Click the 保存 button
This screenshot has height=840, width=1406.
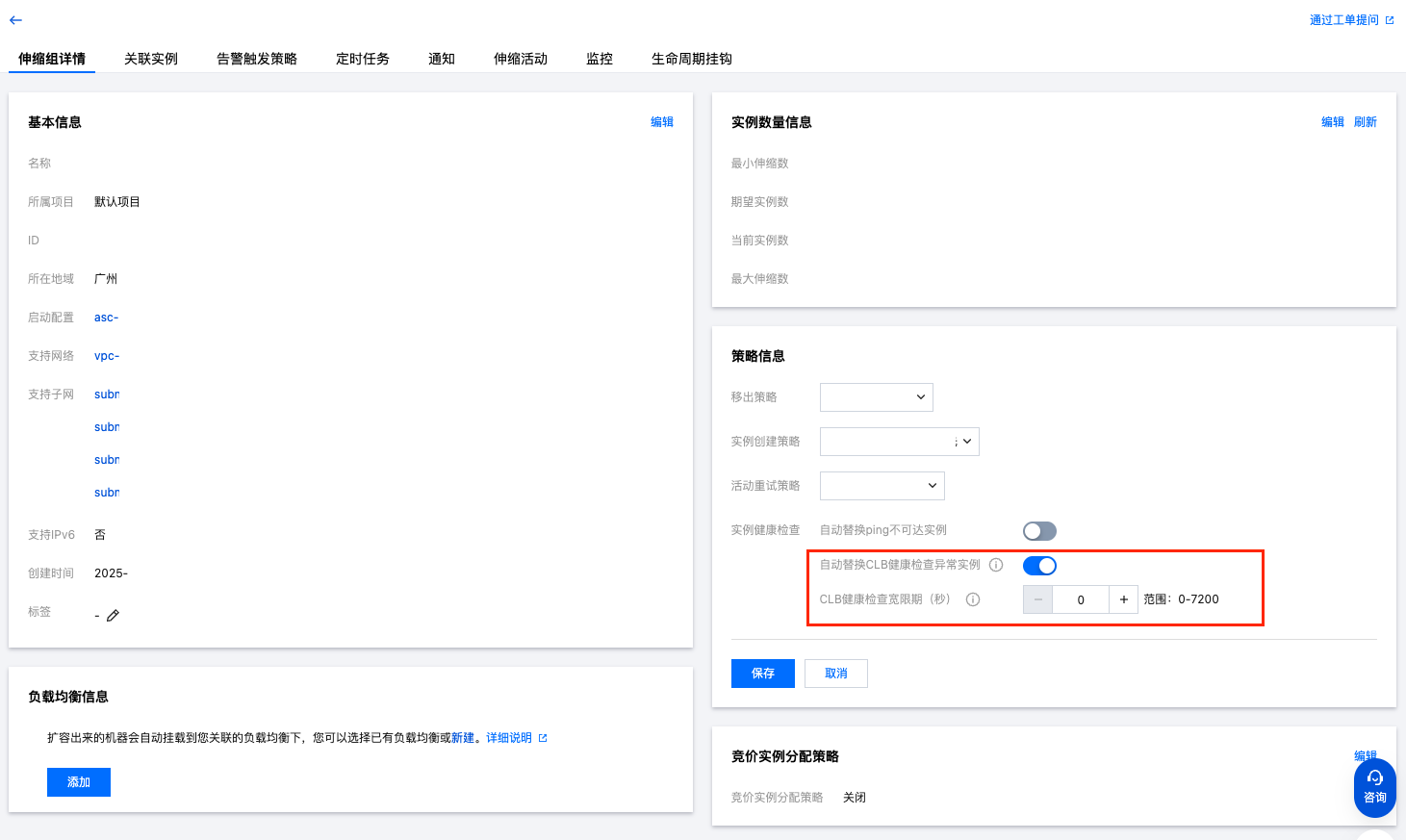[x=763, y=674]
